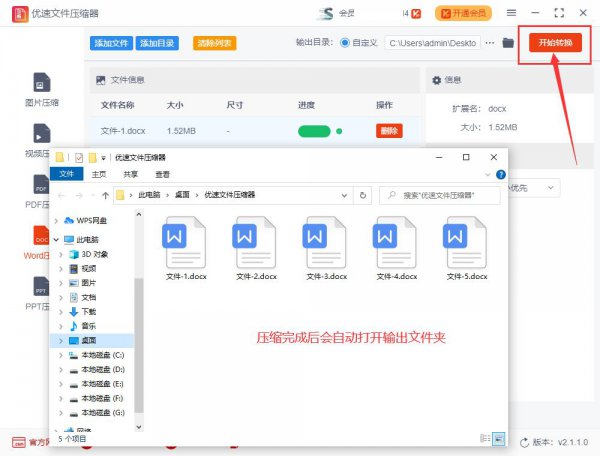Expand the WPS网盘 tree node
The image size is (600, 456).
click(x=56, y=221)
